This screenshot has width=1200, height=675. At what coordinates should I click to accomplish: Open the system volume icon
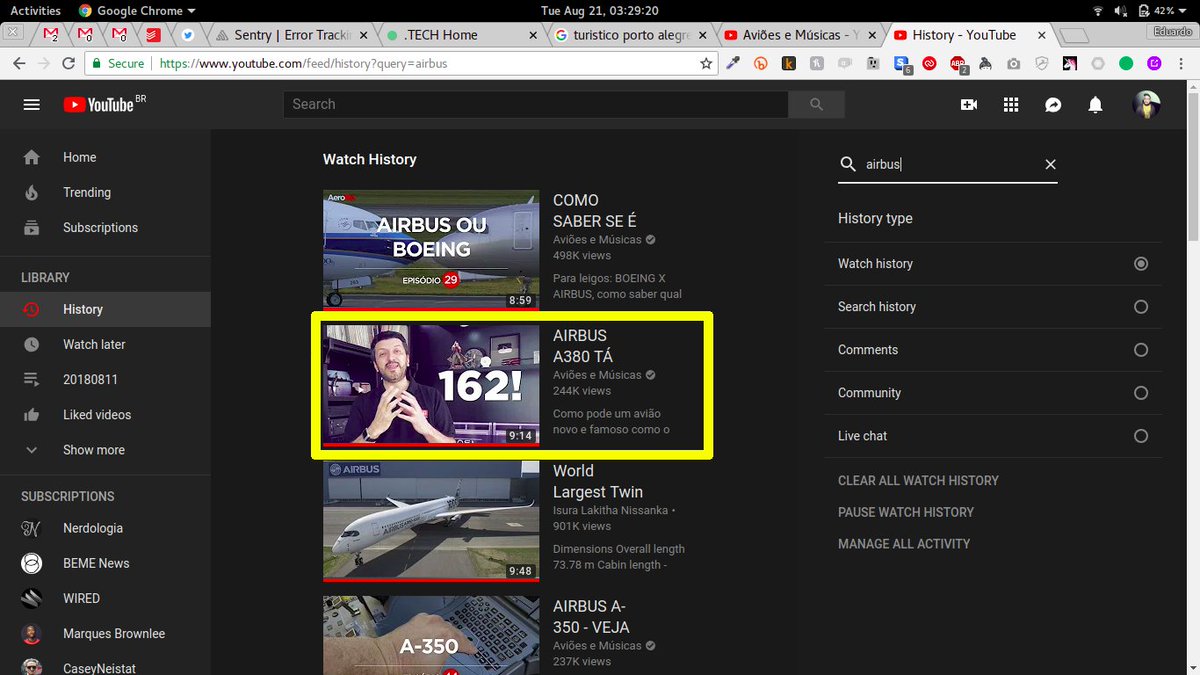[1123, 10]
